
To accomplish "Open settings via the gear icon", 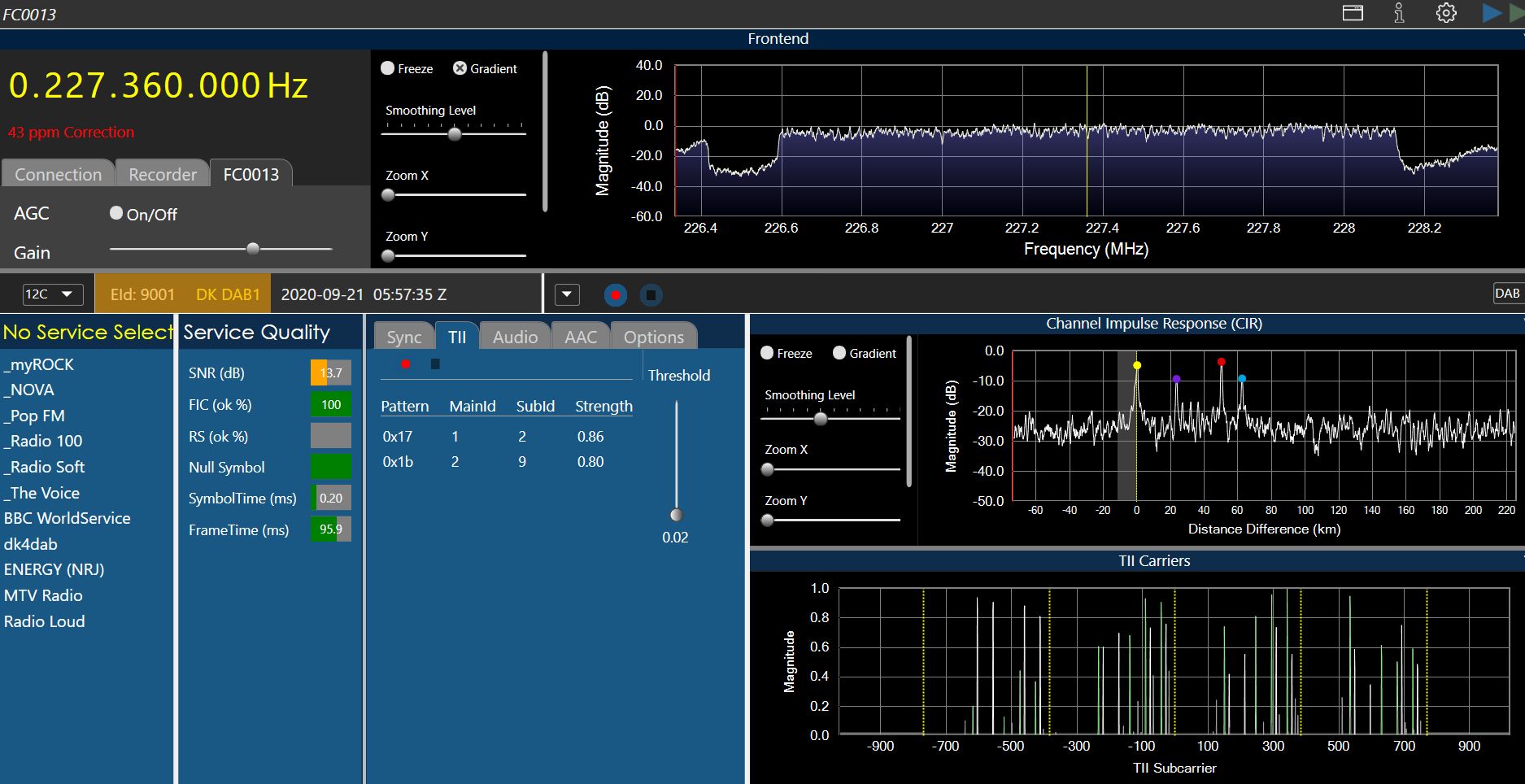I will pos(1446,13).
